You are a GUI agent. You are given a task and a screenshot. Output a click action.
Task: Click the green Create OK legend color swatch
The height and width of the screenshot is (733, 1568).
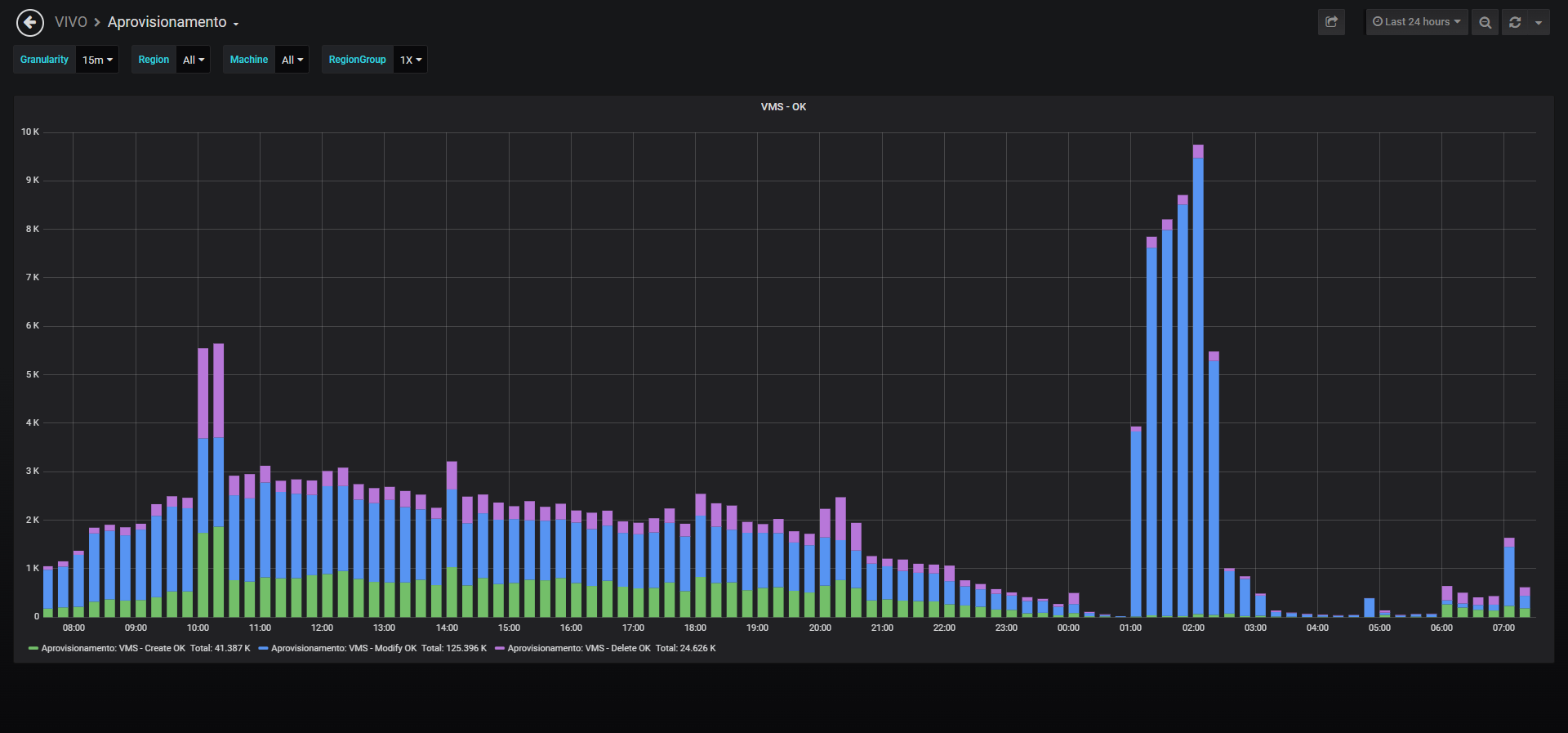pyautogui.click(x=33, y=648)
